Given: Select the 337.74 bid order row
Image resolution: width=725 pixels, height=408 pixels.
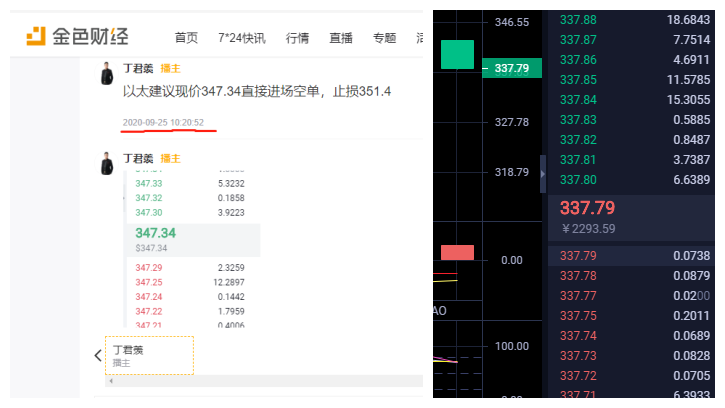Looking at the screenshot, I should point(632,335).
